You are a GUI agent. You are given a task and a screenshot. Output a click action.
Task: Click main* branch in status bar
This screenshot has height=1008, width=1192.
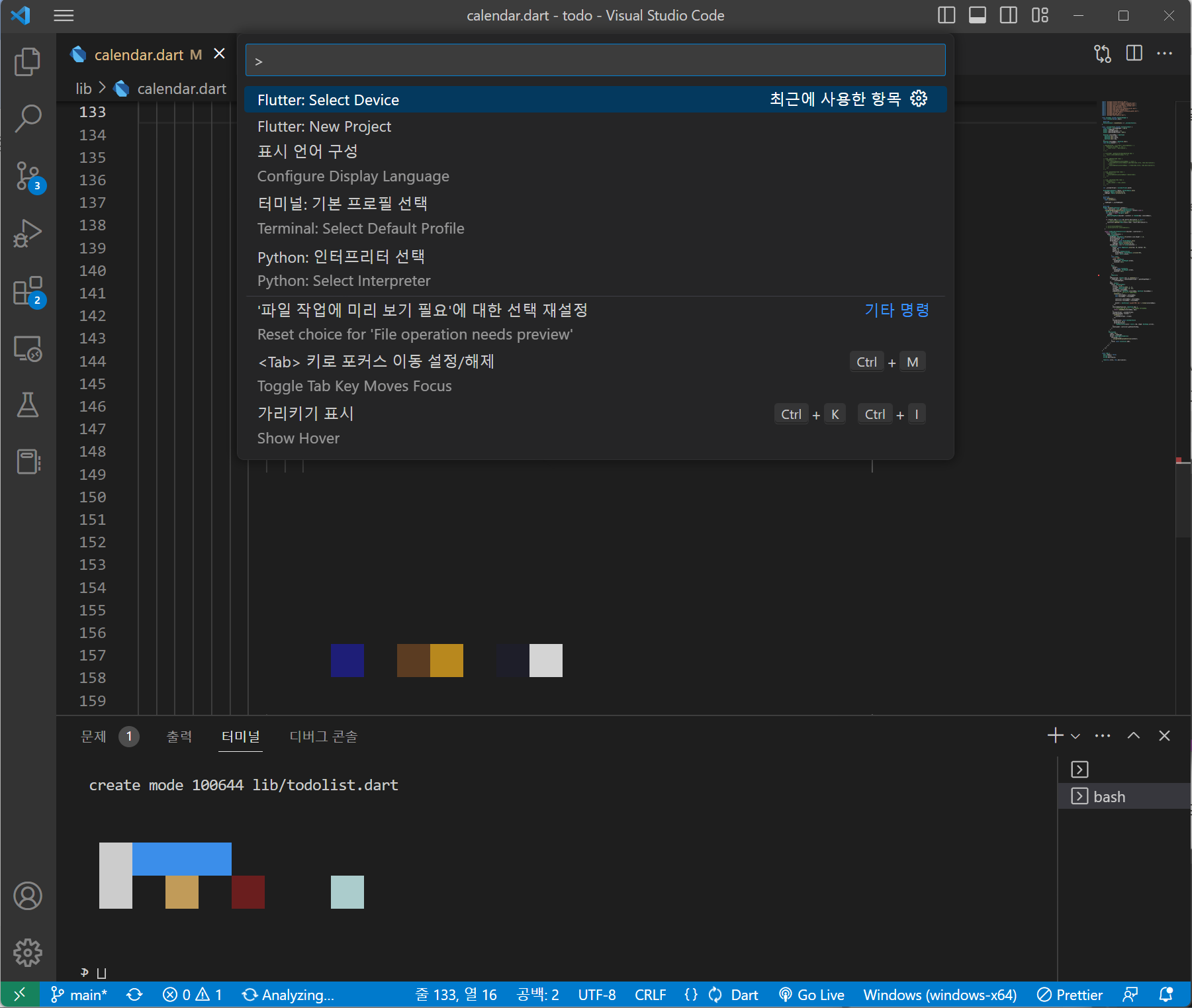pyautogui.click(x=79, y=995)
